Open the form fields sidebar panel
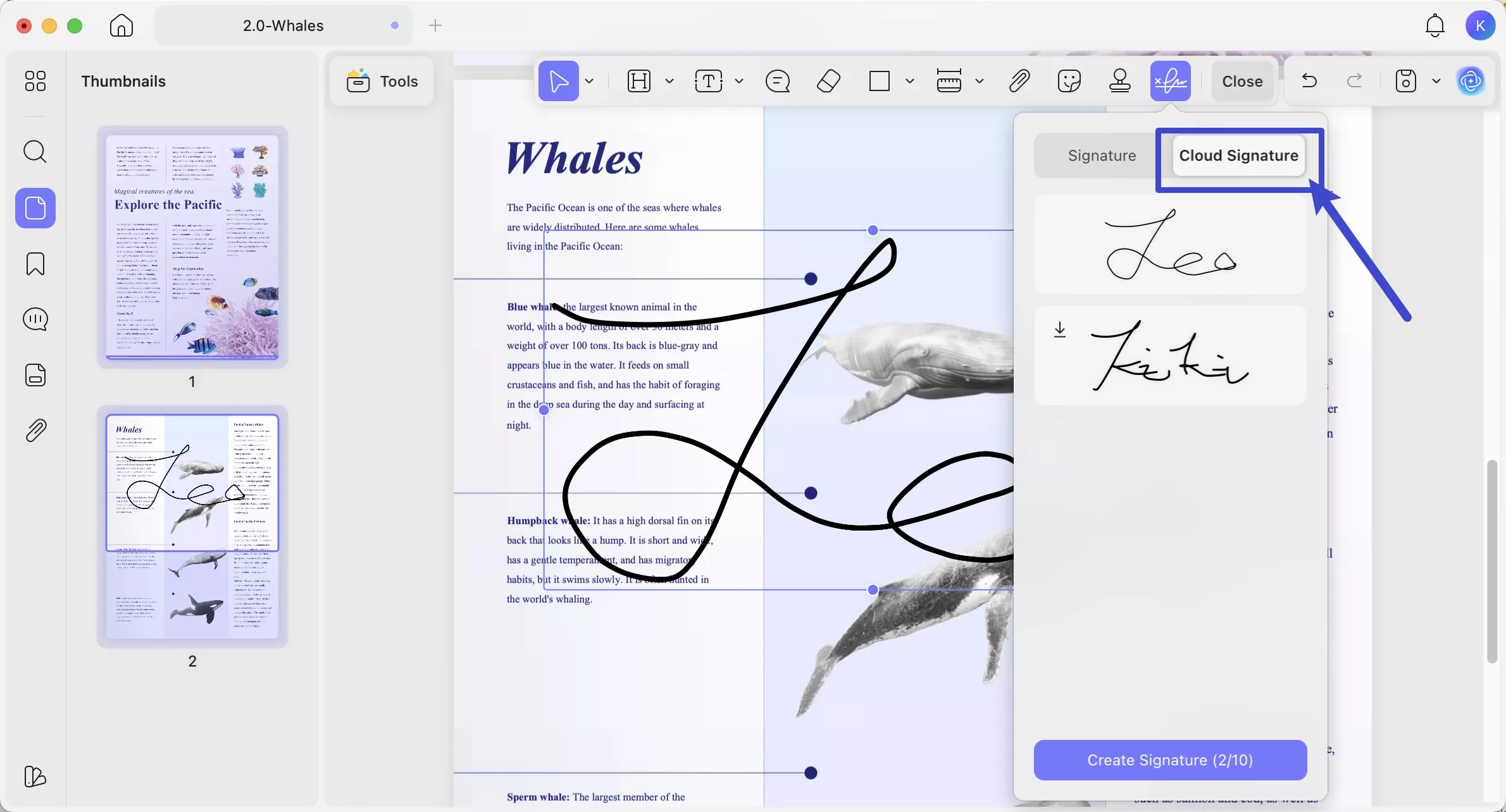Viewport: 1506px width, 812px height. 35,375
